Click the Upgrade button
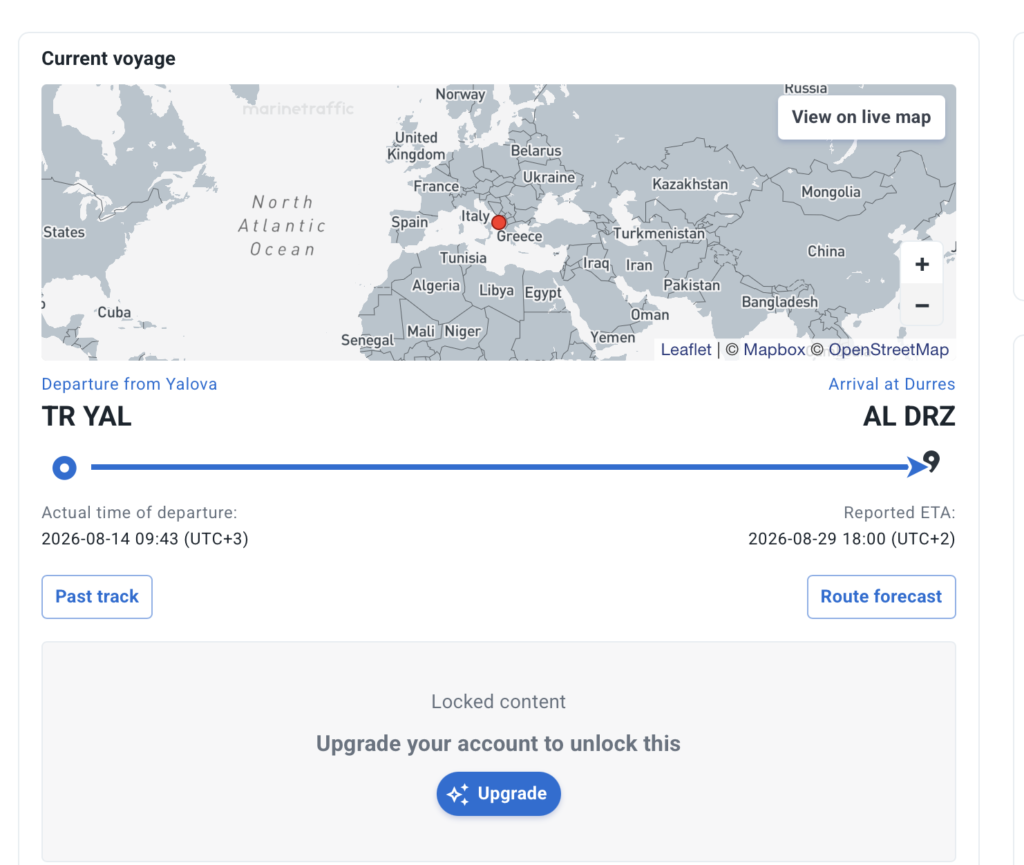The width and height of the screenshot is (1024, 865). point(498,794)
